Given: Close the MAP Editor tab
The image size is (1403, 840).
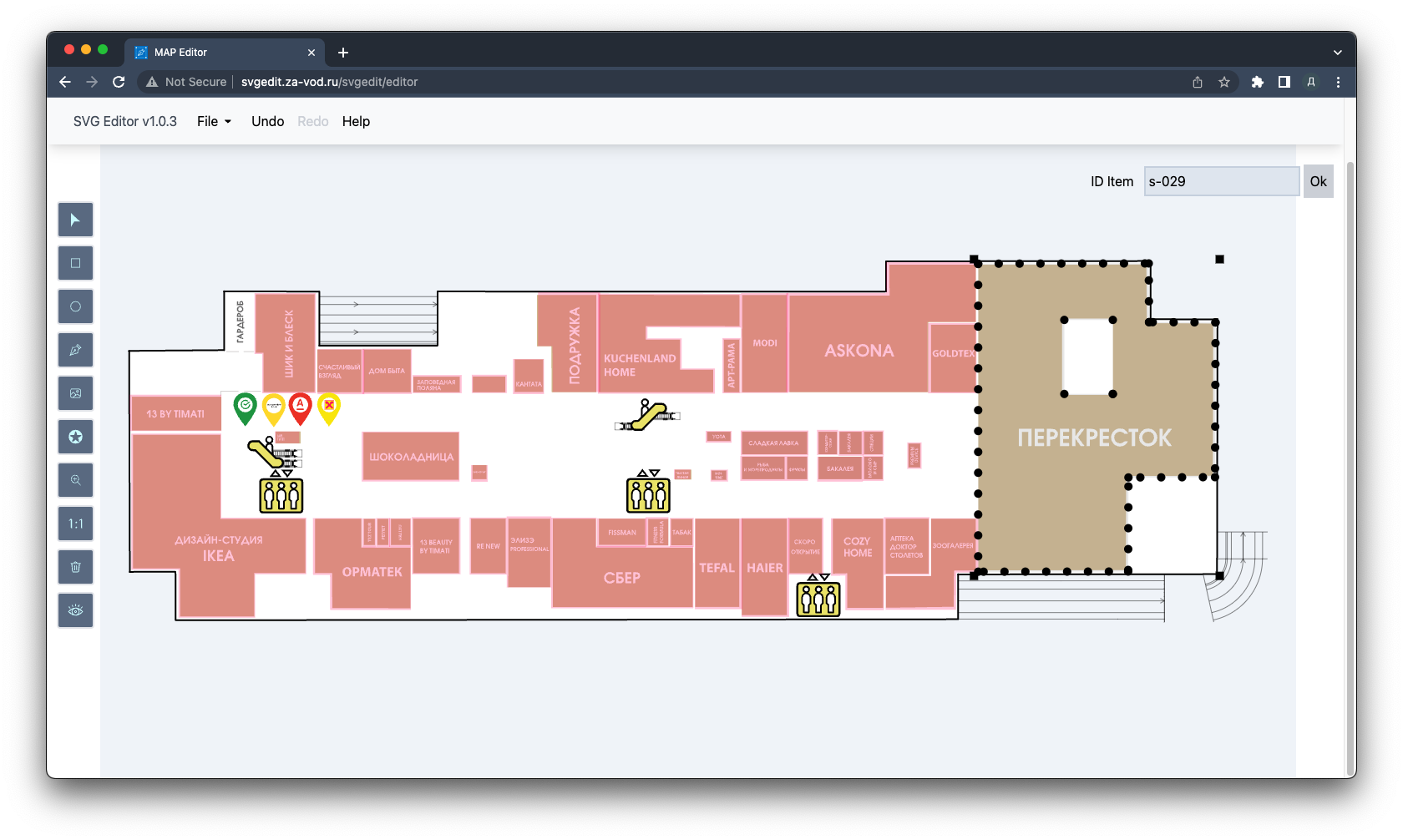Looking at the screenshot, I should pos(311,53).
